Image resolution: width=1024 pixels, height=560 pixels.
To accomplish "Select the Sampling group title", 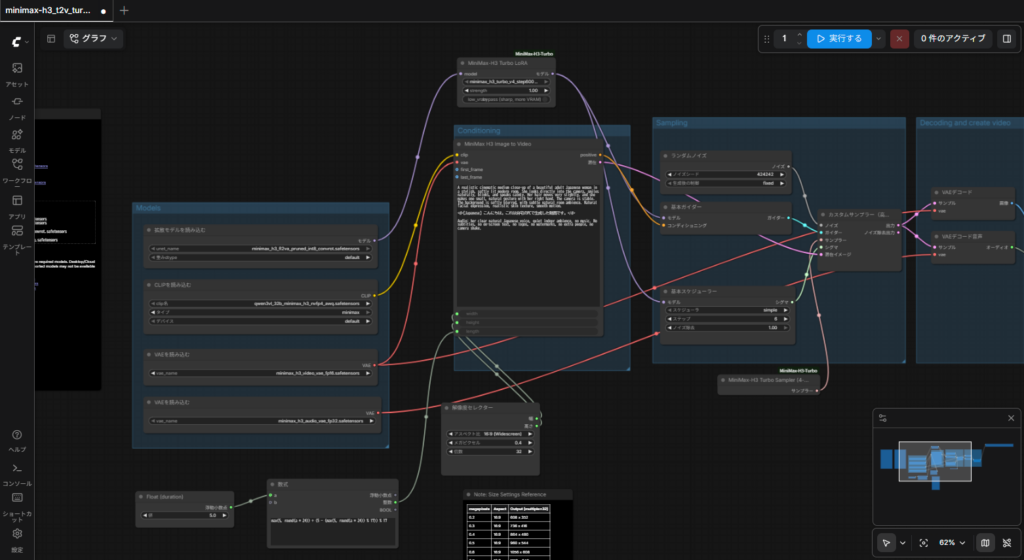I will (x=671, y=123).
